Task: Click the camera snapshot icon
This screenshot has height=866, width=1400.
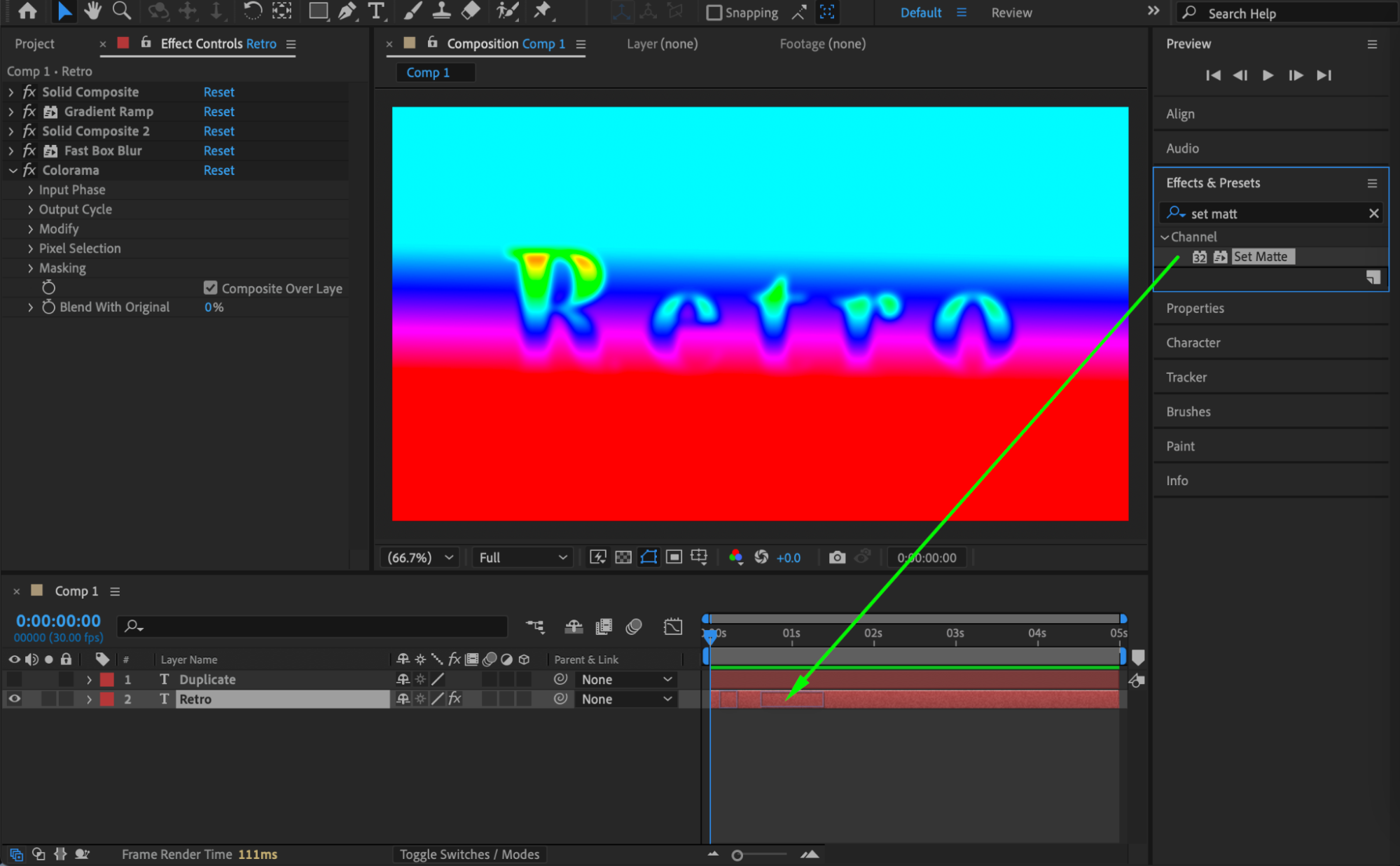Action: click(837, 557)
